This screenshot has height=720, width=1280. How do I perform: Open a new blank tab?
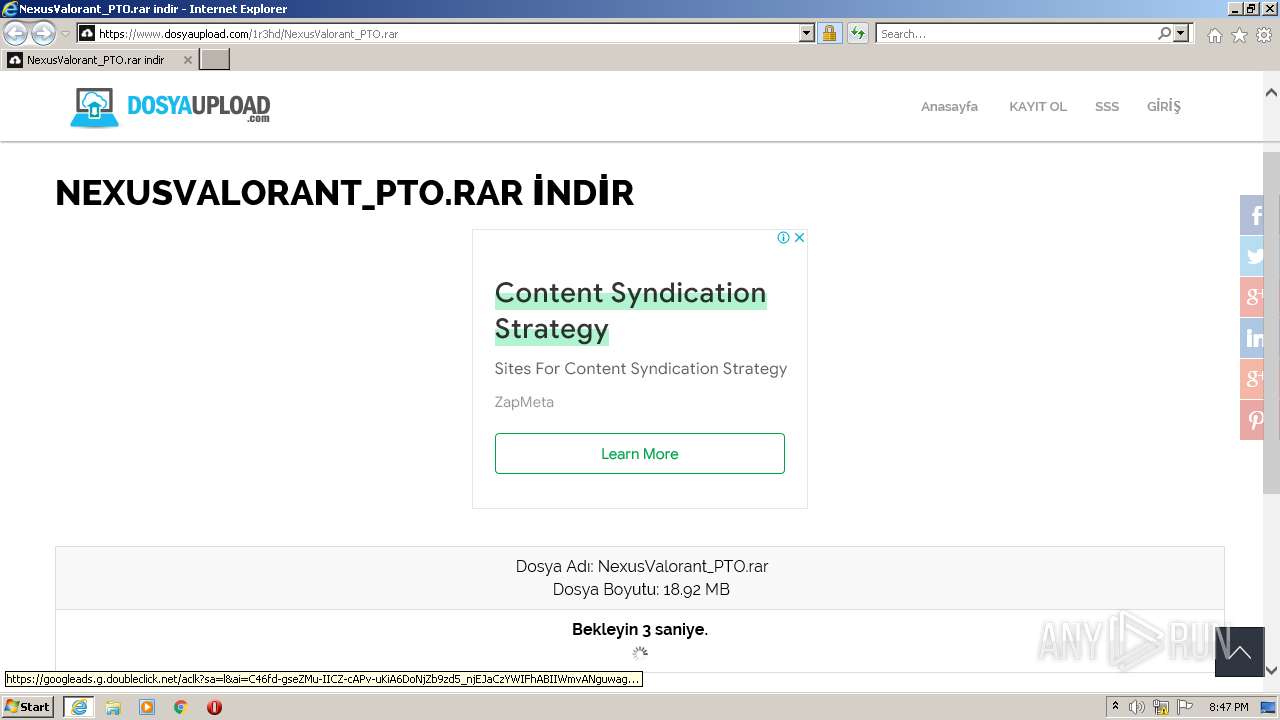tap(215, 60)
